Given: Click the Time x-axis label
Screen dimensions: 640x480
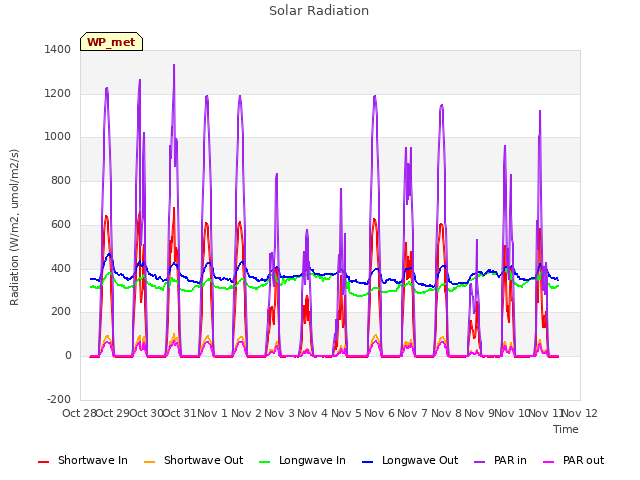Looking at the screenshot, I should pos(566,429).
